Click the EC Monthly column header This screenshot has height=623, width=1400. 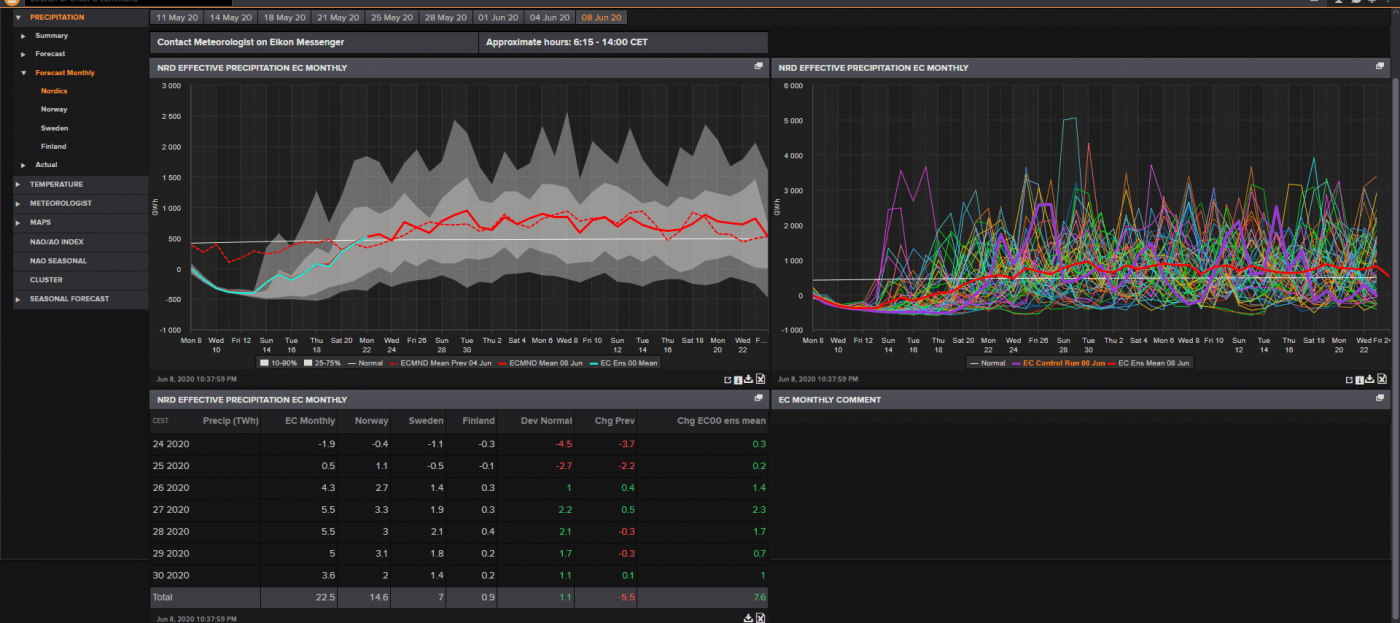point(310,421)
